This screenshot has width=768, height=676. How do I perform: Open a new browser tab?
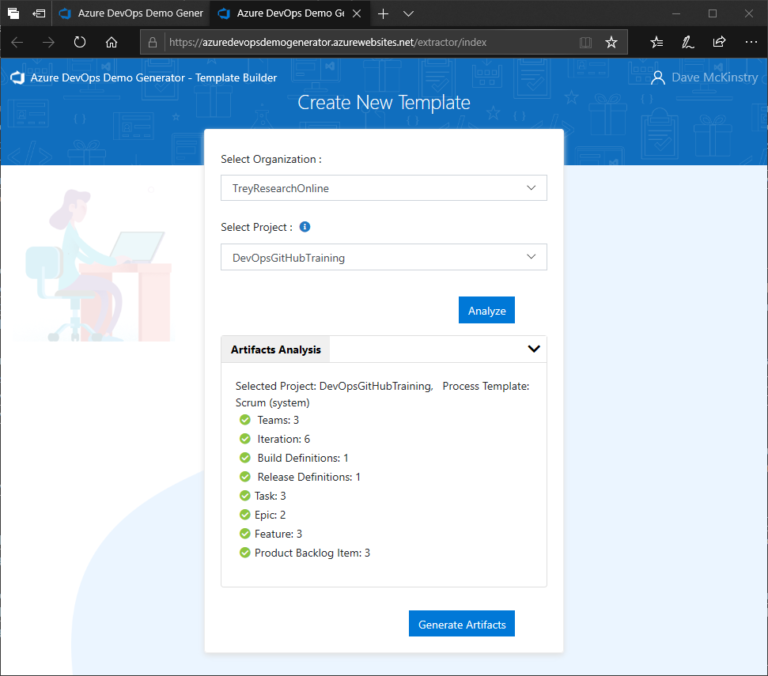(383, 14)
